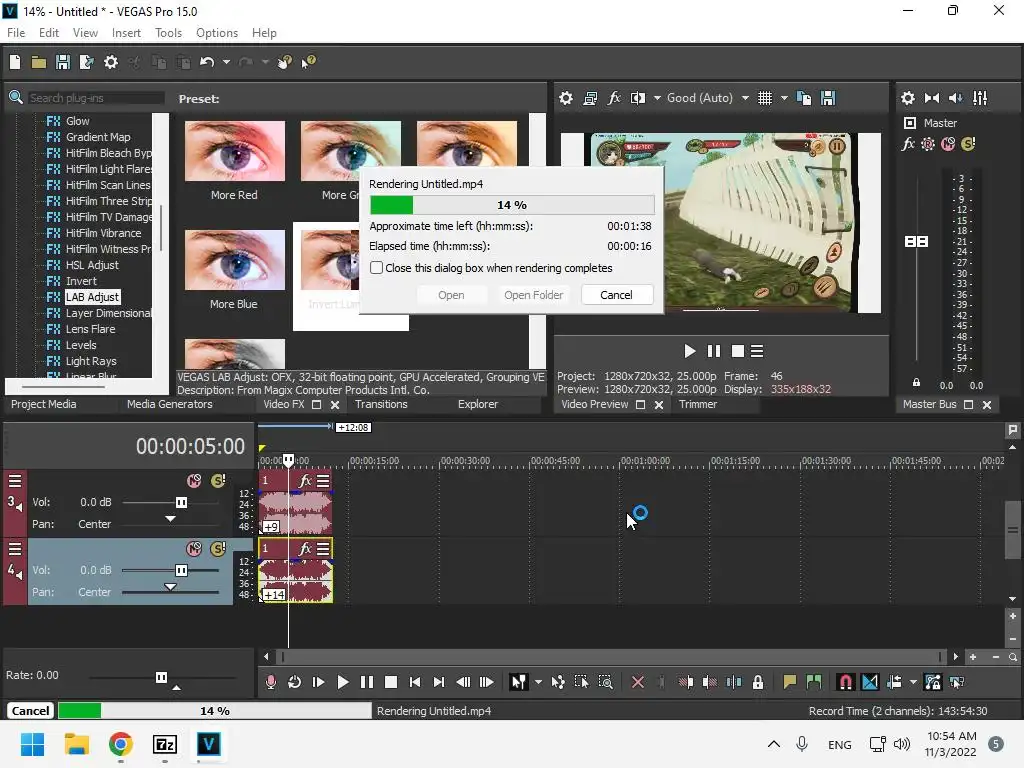Viewport: 1024px width, 768px height.
Task: Toggle solo on track 4
Action: pos(218,549)
